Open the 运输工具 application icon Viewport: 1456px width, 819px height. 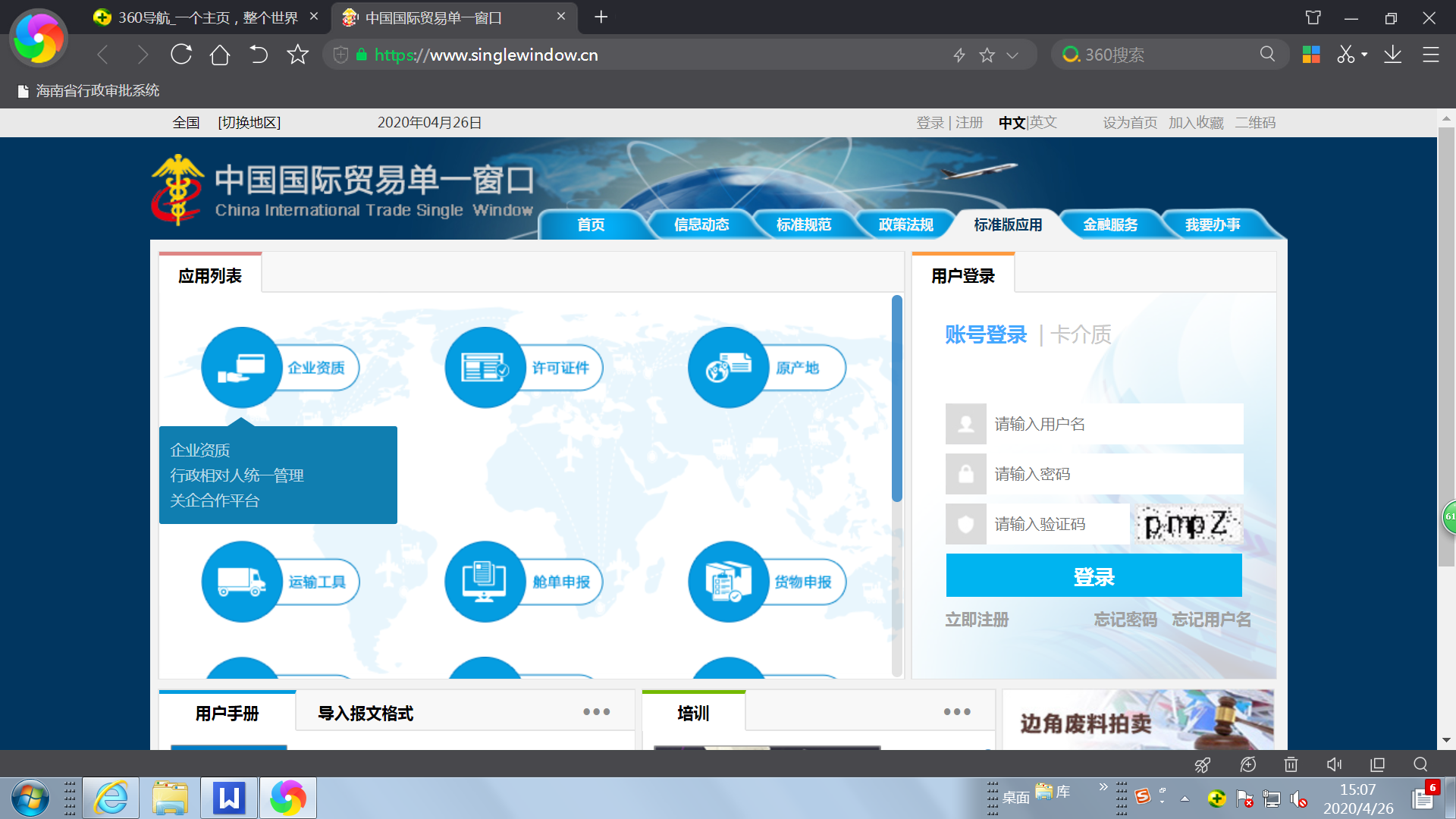pyautogui.click(x=242, y=582)
